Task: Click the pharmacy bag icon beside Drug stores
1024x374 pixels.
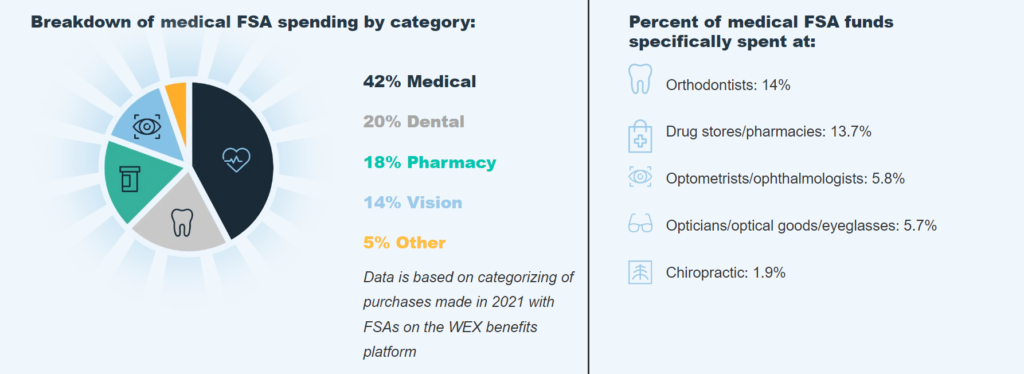Action: 640,134
